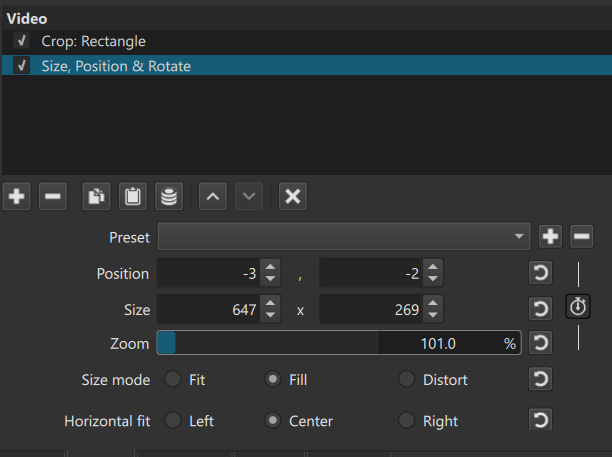Save filter set with stack icon
This screenshot has width=612, height=457.
pos(168,197)
